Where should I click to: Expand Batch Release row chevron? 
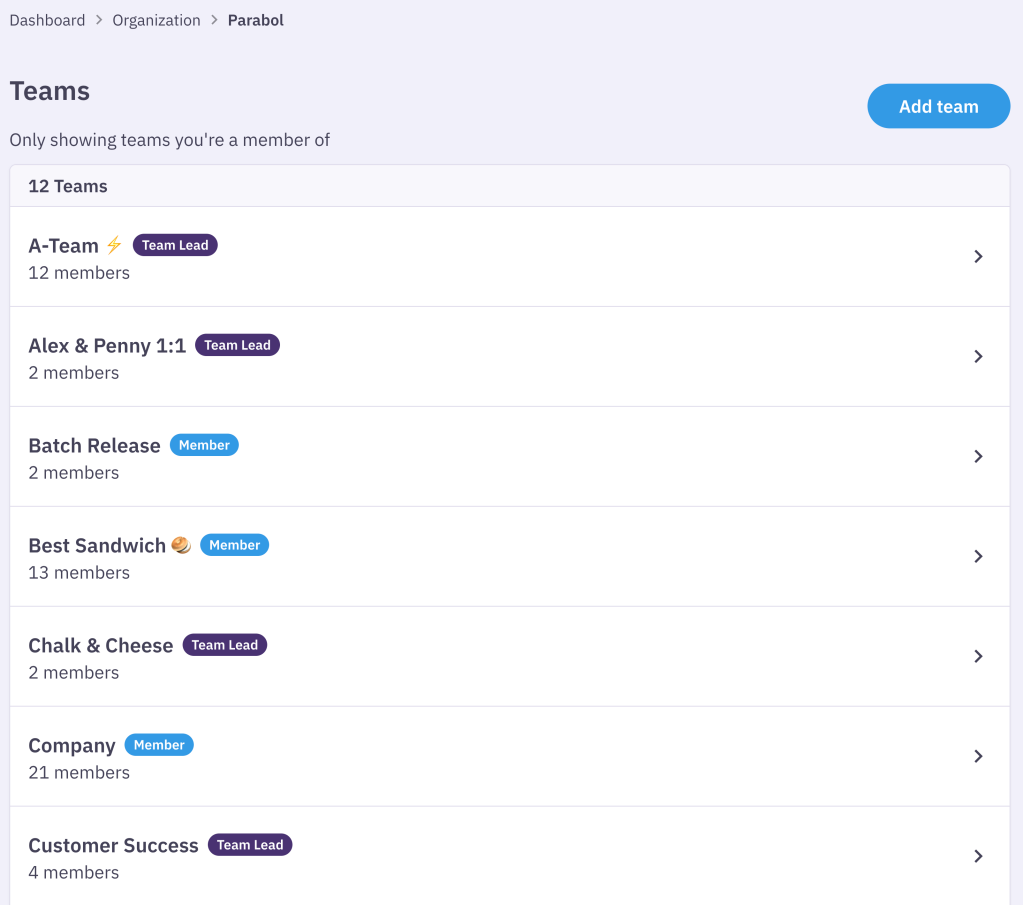pyautogui.click(x=978, y=456)
